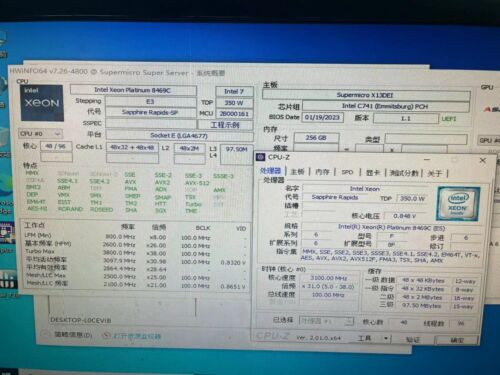500x375 pixels.
Task: Click the fewer-details arrow icon beside 简略信息
Action: pos(46,334)
